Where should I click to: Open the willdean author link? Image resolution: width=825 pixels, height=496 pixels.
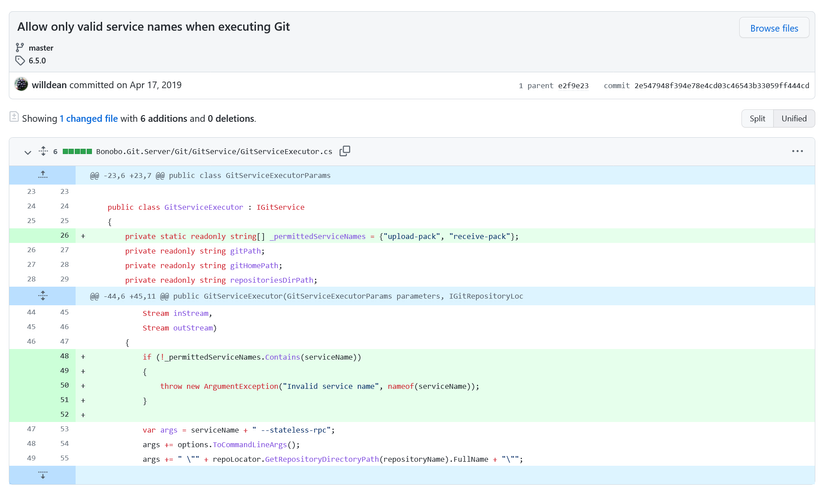49,85
